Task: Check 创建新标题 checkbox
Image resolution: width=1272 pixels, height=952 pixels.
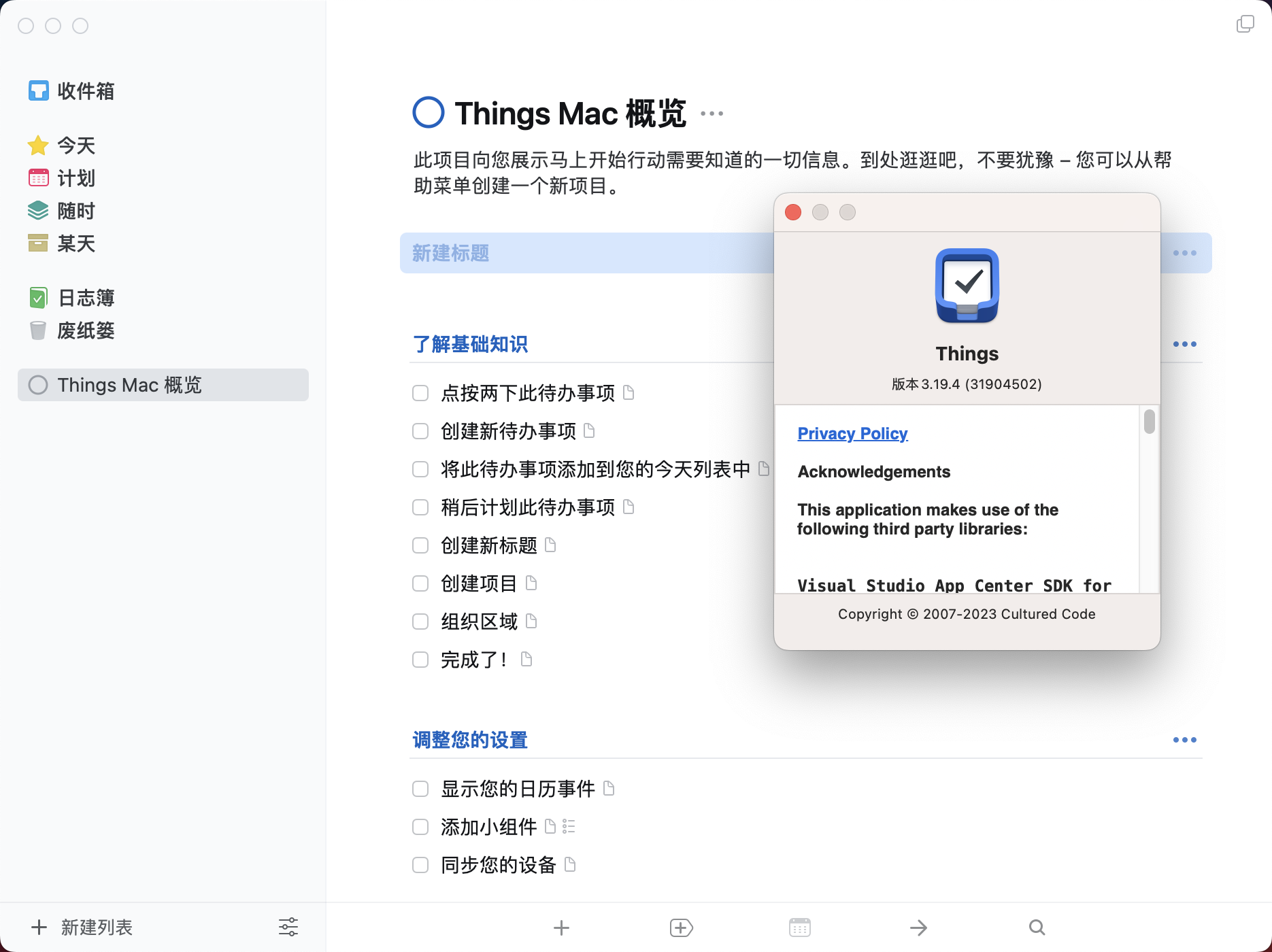Action: pos(420,545)
